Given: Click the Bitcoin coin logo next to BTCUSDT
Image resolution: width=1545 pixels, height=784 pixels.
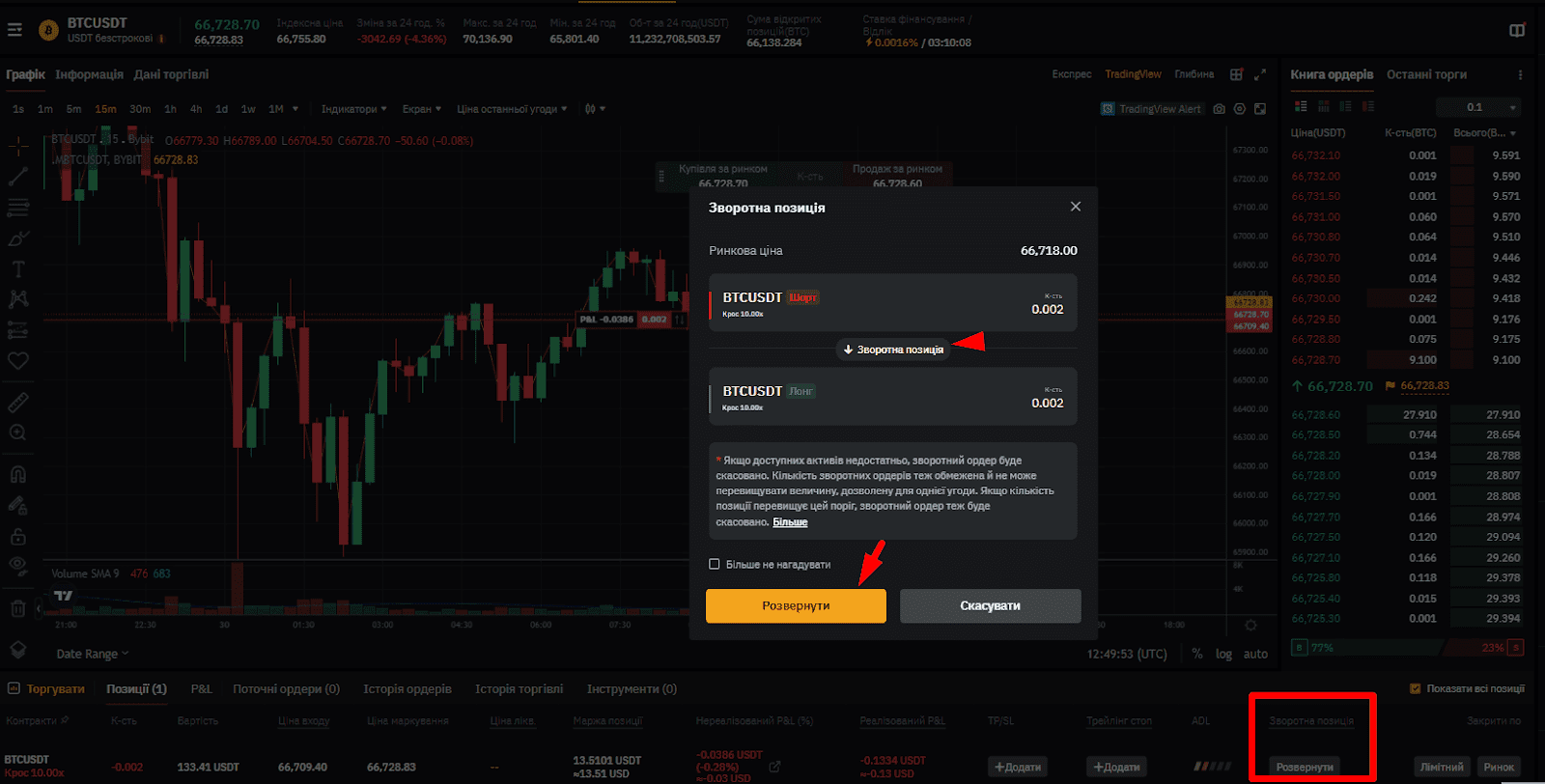Looking at the screenshot, I should (48, 32).
